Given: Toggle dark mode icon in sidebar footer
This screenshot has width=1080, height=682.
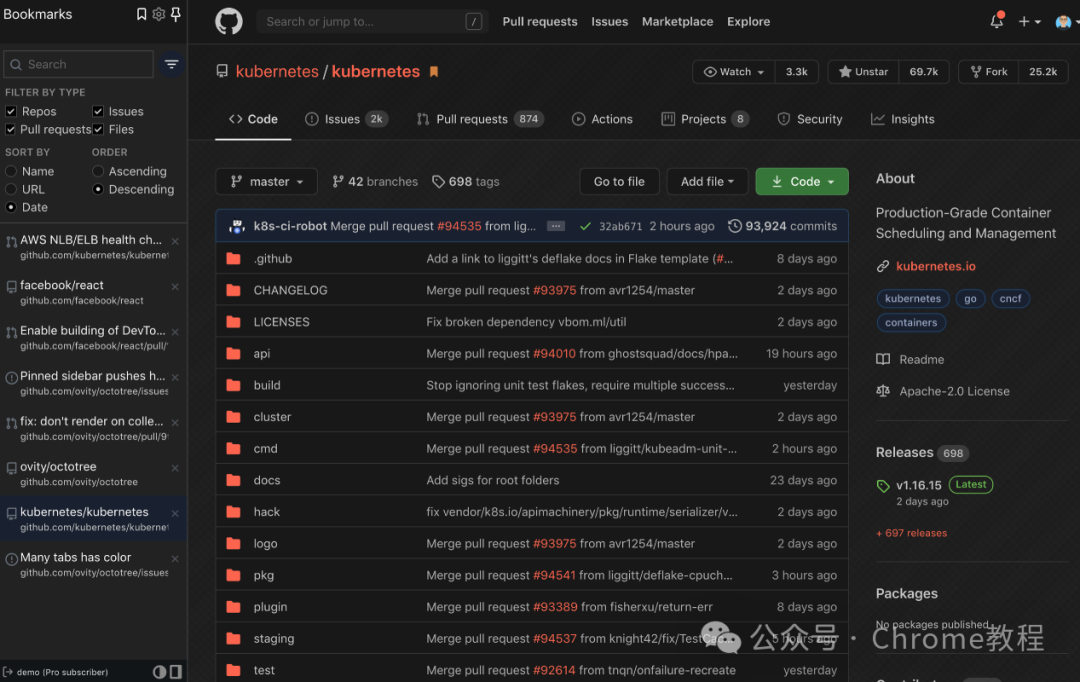Looking at the screenshot, I should [x=159, y=672].
